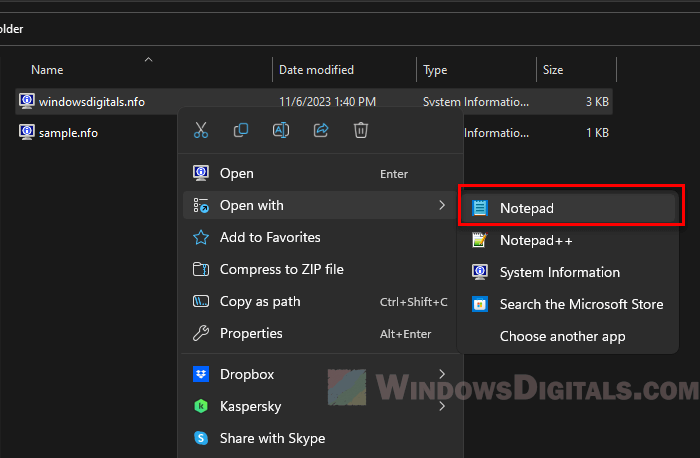Open file with Notepad++
The width and height of the screenshot is (700, 458).
[568, 240]
